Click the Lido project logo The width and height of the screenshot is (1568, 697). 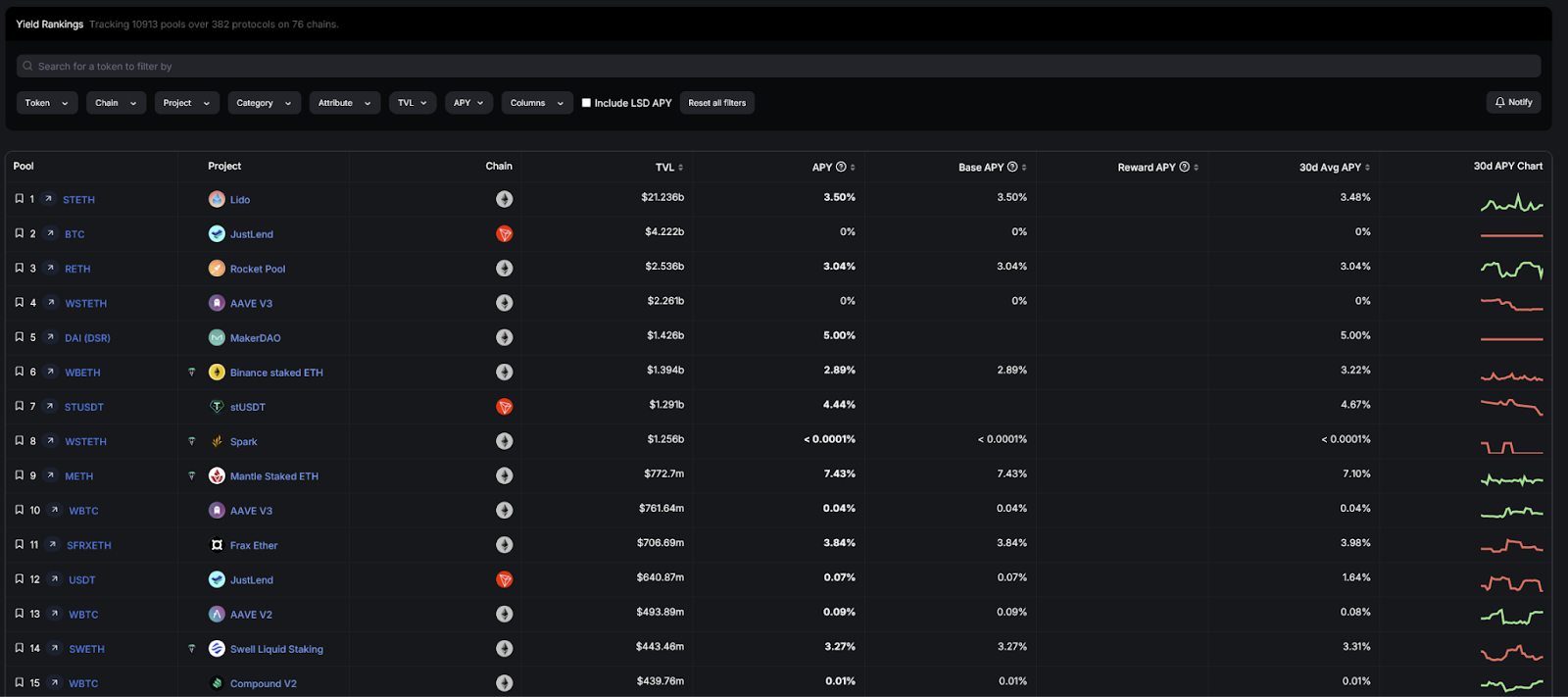pos(217,199)
